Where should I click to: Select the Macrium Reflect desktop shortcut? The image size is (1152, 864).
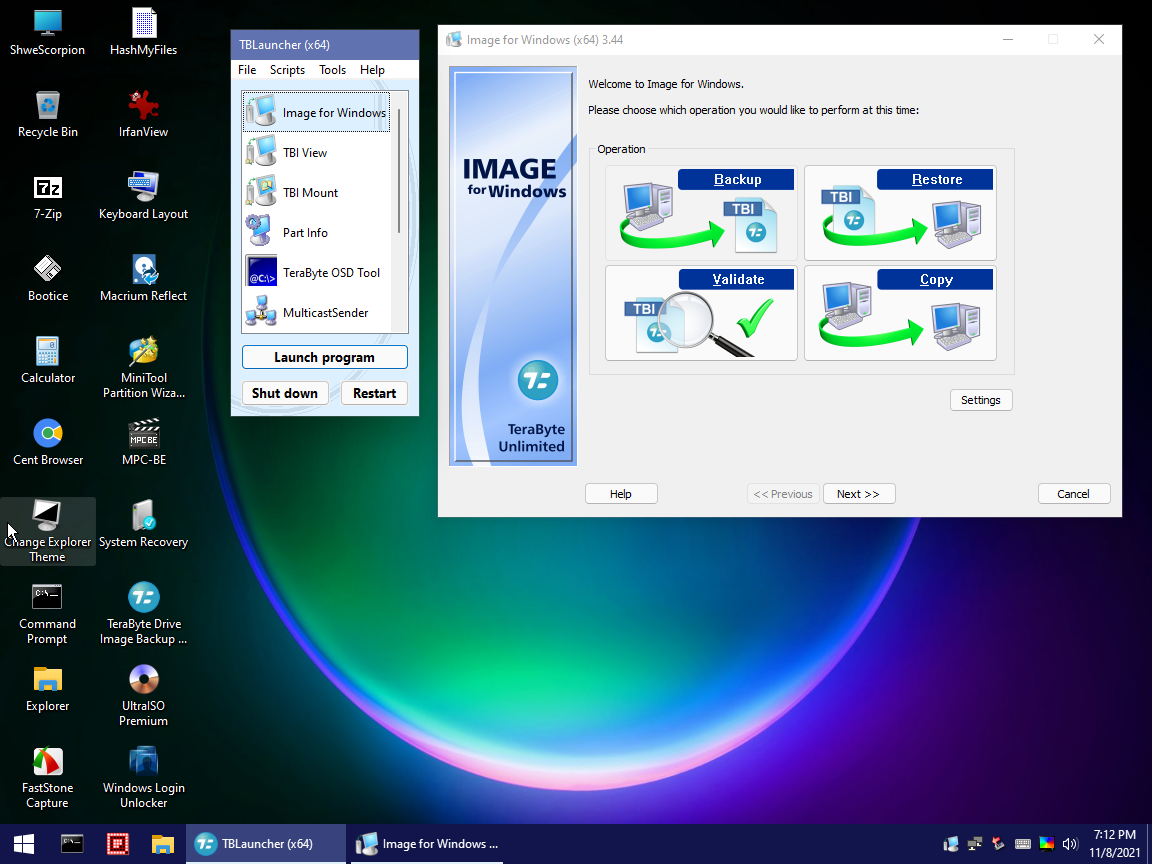143,279
